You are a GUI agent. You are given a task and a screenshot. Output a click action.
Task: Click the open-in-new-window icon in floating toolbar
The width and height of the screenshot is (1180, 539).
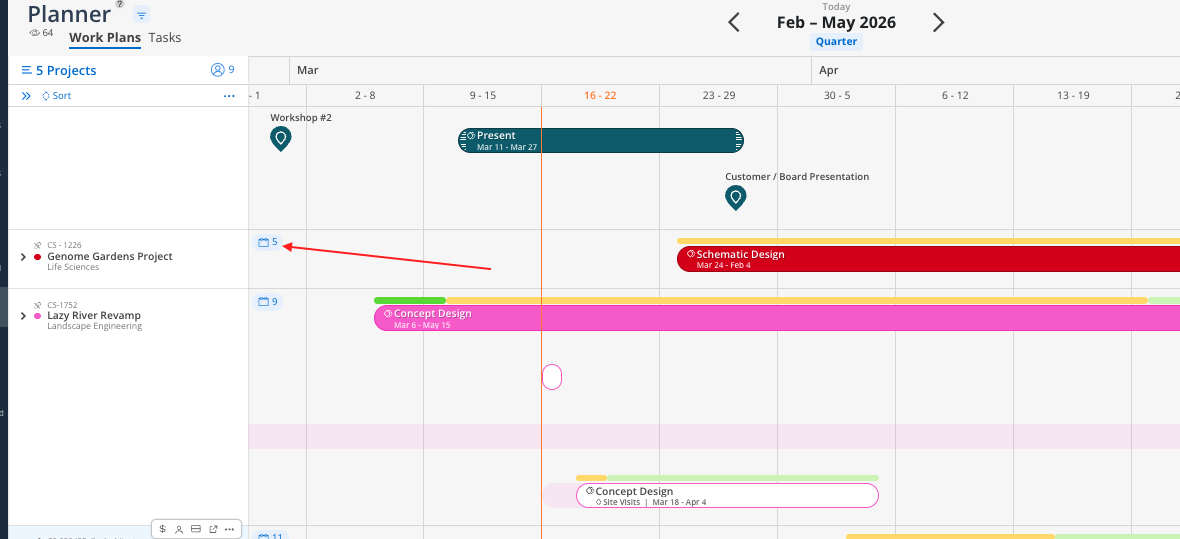213,529
